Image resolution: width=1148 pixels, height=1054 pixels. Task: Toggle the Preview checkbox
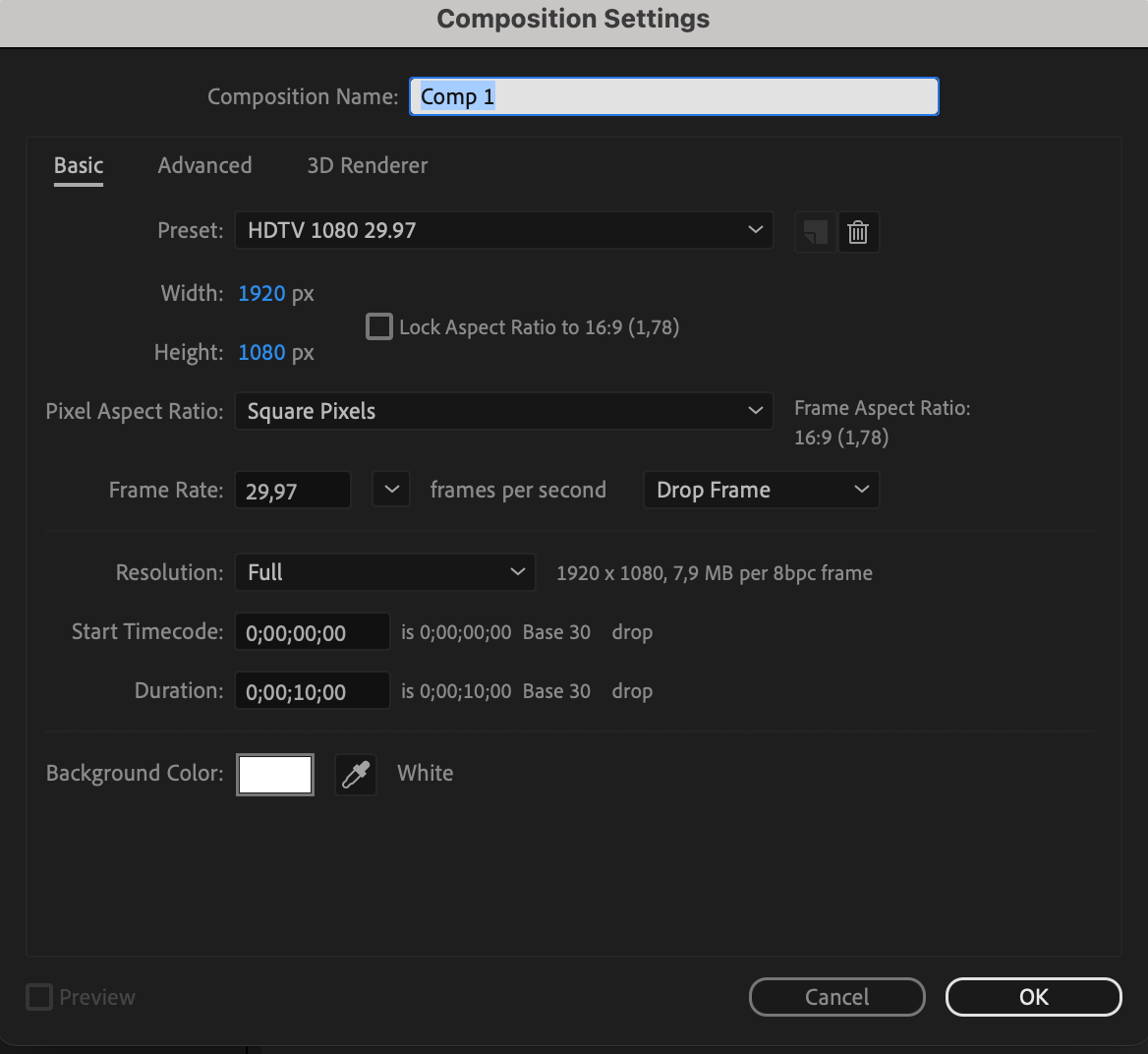39,997
